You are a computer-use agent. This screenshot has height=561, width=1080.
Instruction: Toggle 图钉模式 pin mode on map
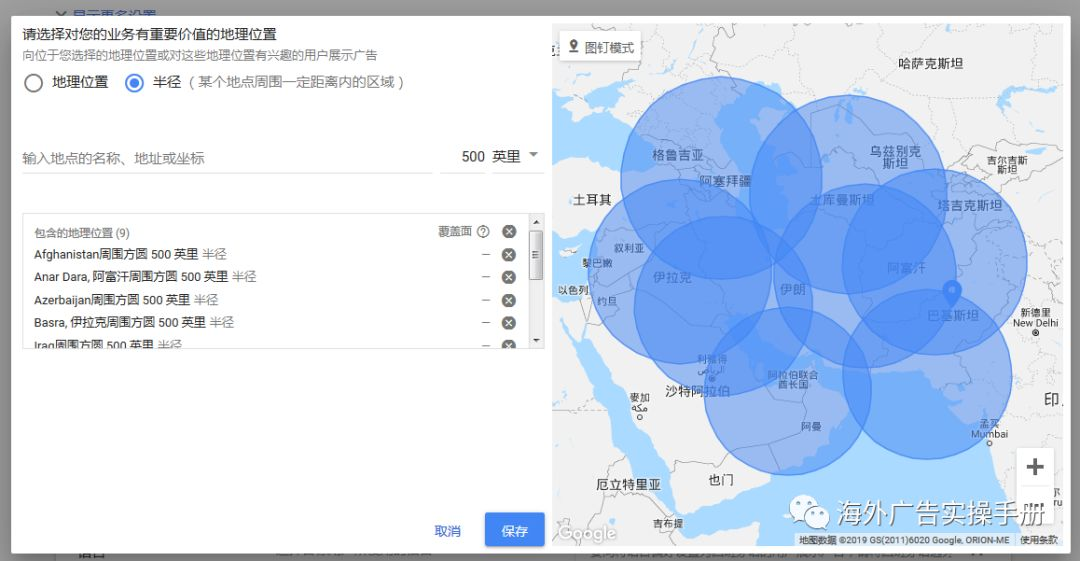point(600,47)
